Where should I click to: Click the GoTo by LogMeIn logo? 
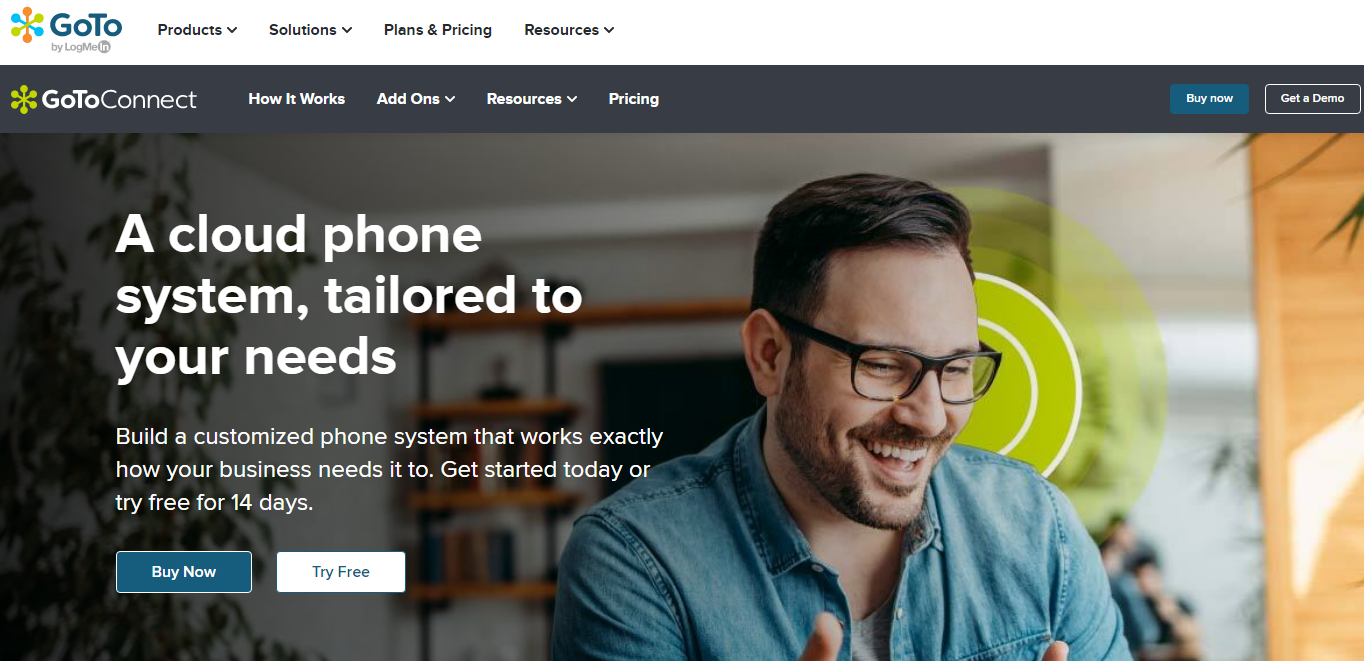point(66,30)
